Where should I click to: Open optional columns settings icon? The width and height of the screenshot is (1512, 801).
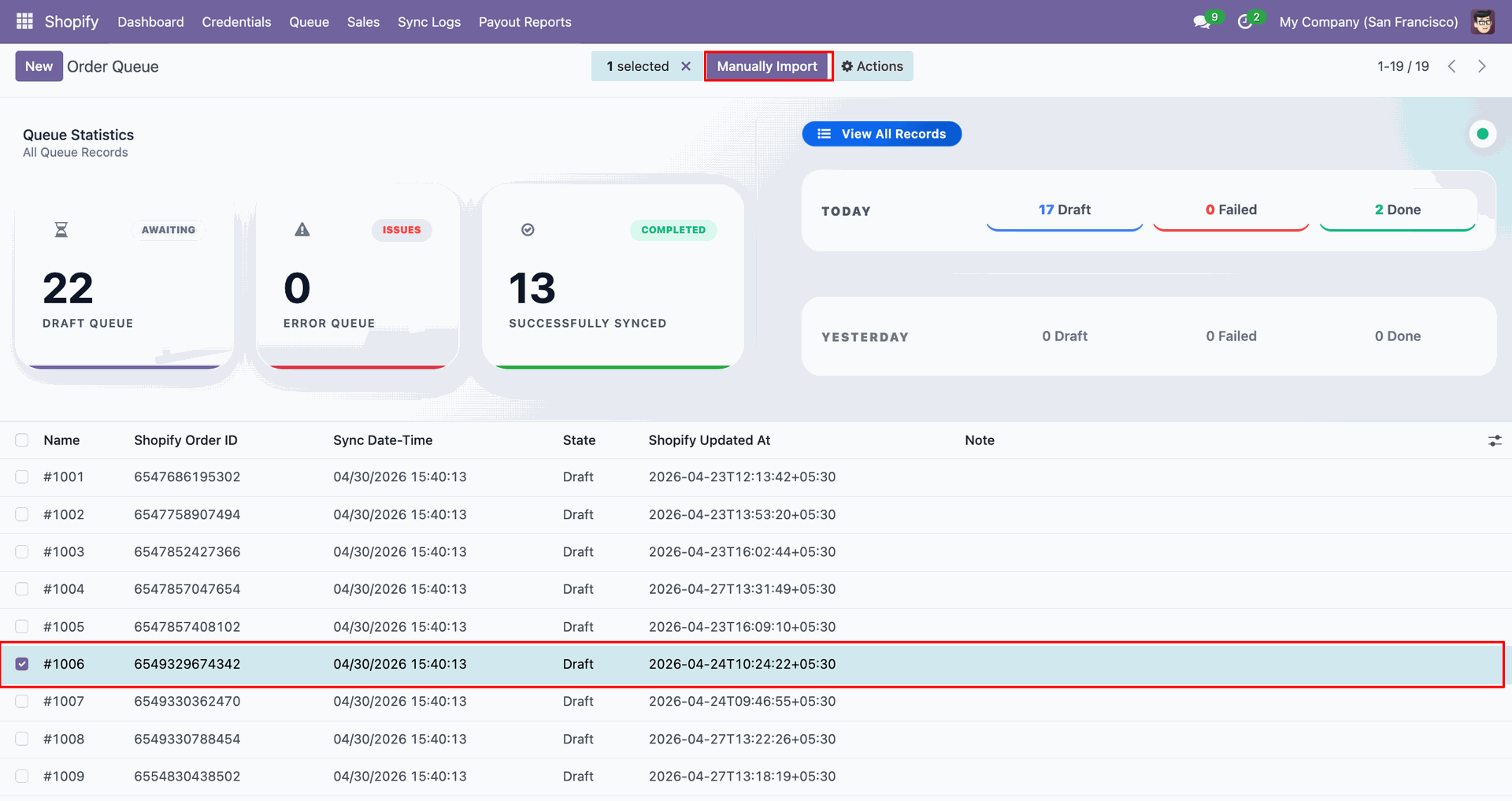(x=1495, y=440)
